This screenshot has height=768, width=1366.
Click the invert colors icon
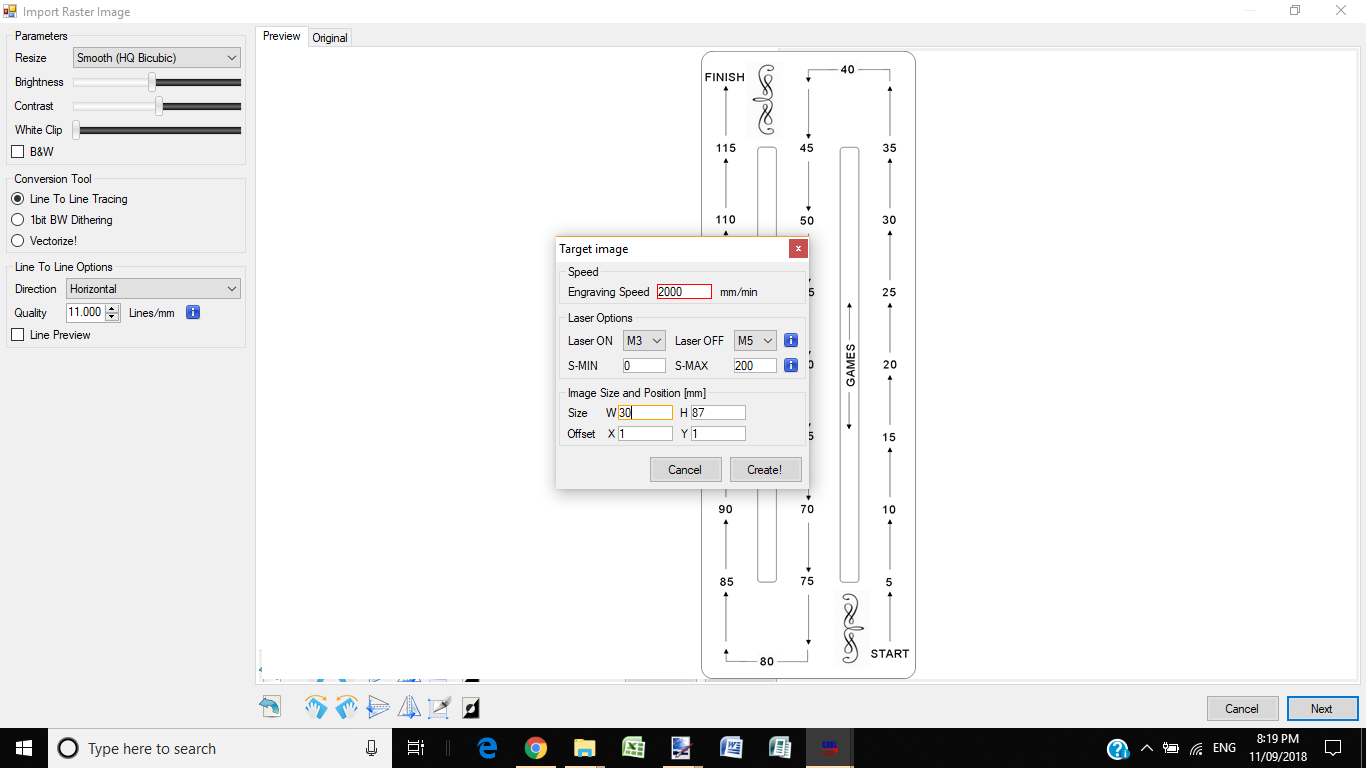[471, 707]
